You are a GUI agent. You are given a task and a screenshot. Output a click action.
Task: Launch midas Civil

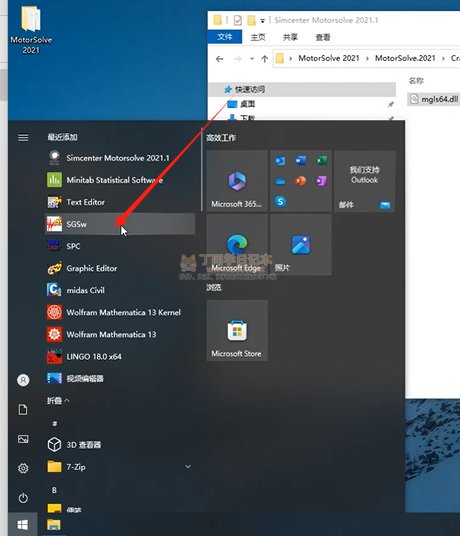coord(120,290)
